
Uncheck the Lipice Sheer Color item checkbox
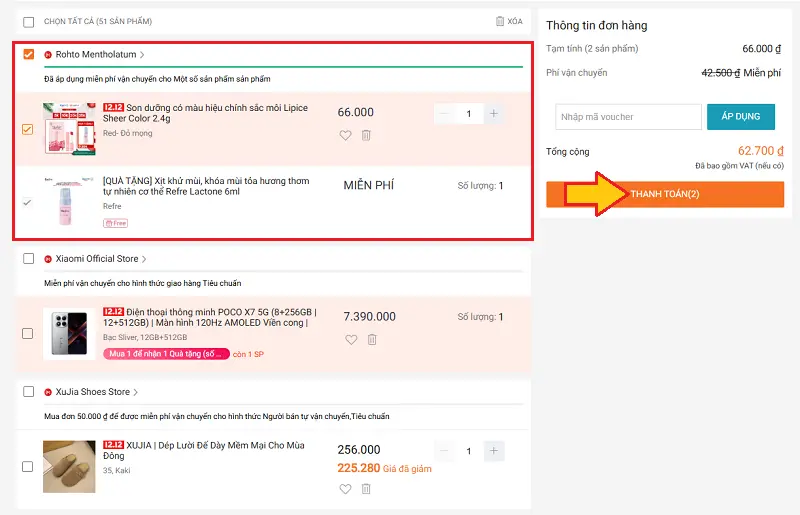tap(28, 129)
